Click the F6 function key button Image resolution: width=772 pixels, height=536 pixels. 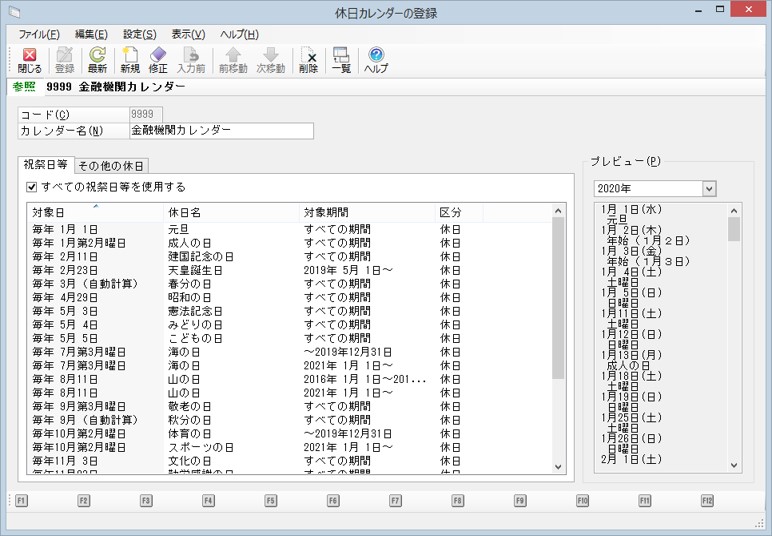pyautogui.click(x=333, y=501)
